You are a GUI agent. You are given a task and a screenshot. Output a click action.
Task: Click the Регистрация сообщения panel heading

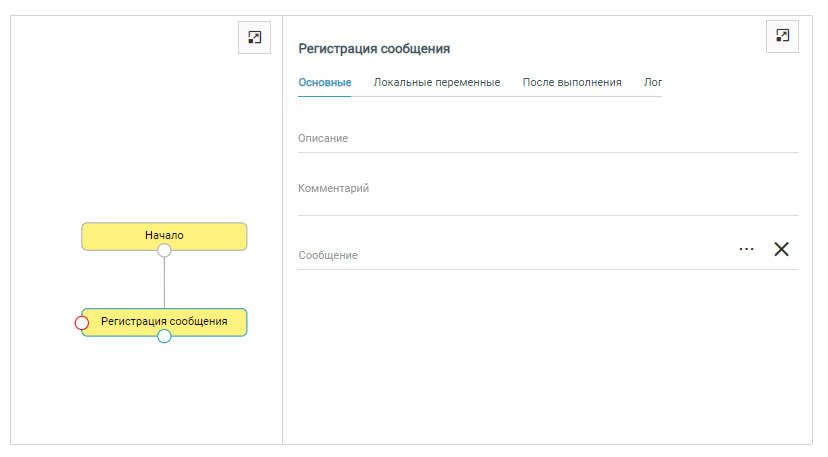click(x=374, y=48)
